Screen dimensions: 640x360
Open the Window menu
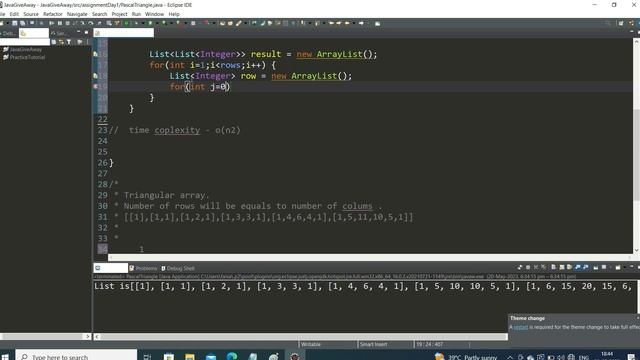pos(154,14)
